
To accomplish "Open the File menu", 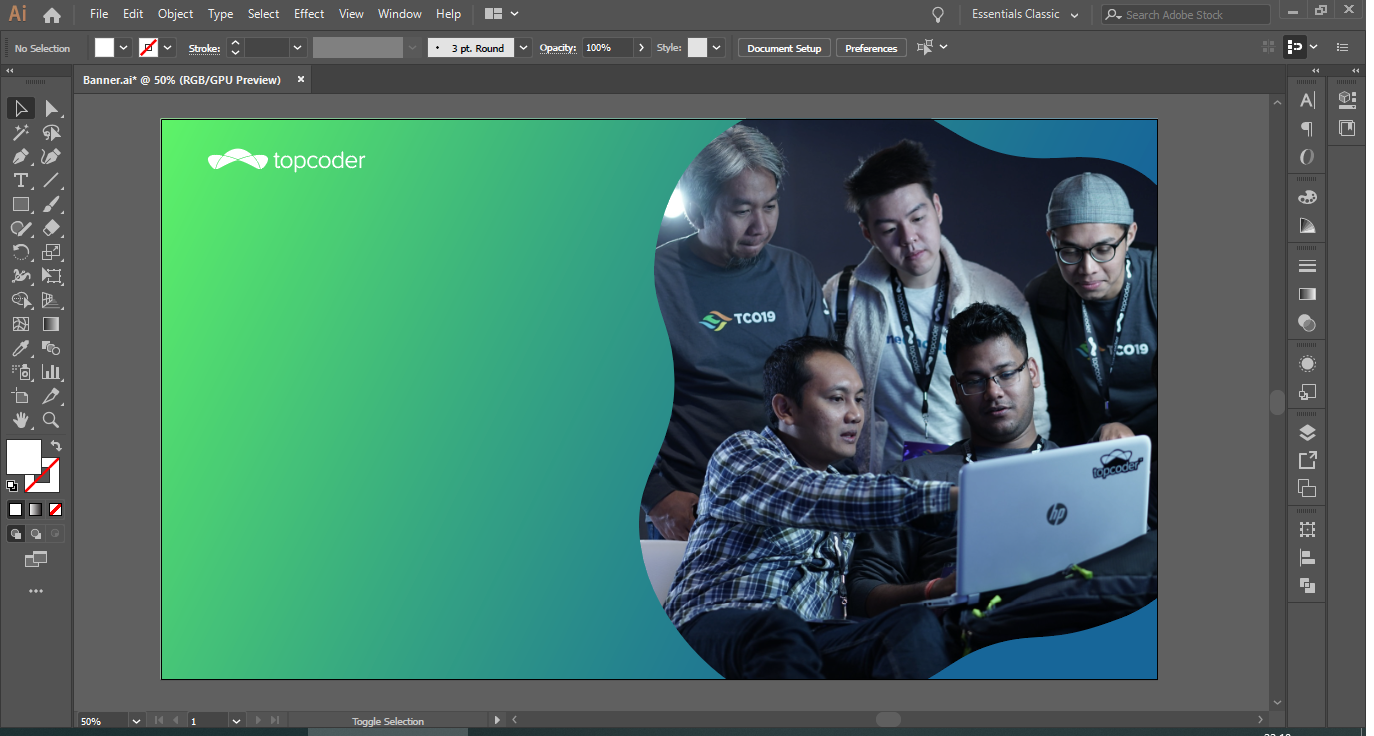I will 99,14.
